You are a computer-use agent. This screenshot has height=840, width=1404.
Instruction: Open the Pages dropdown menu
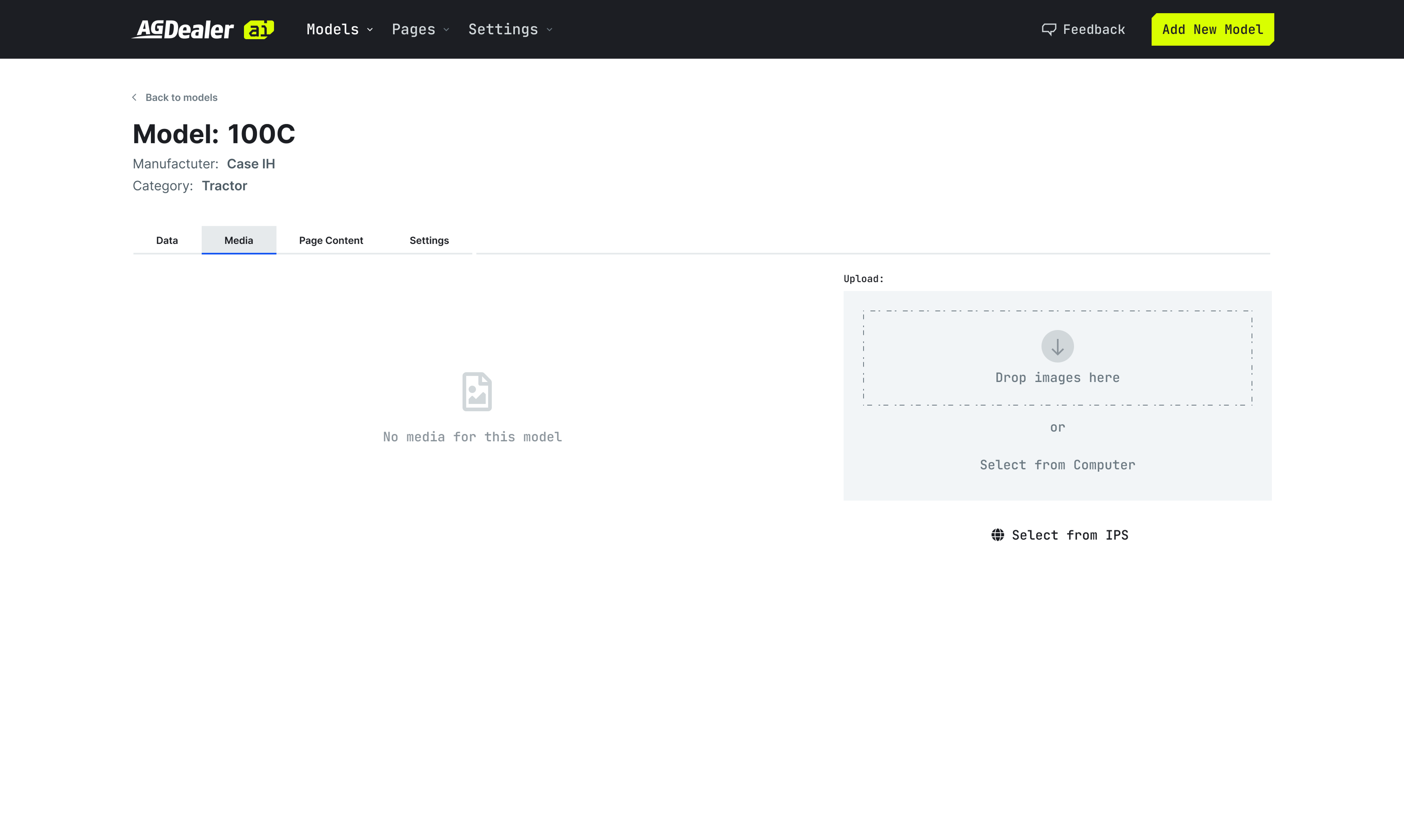(420, 30)
